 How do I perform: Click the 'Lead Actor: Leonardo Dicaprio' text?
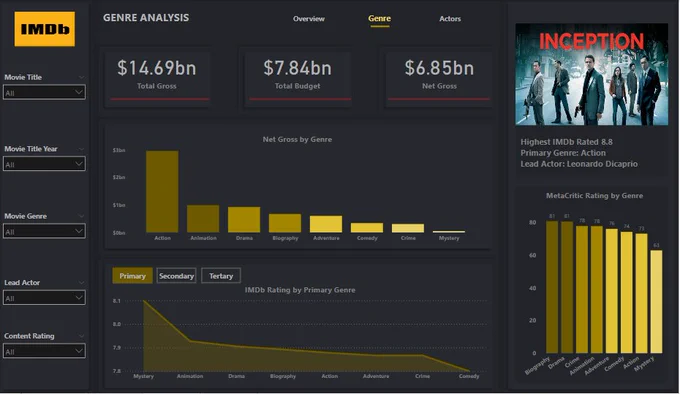pyautogui.click(x=579, y=164)
